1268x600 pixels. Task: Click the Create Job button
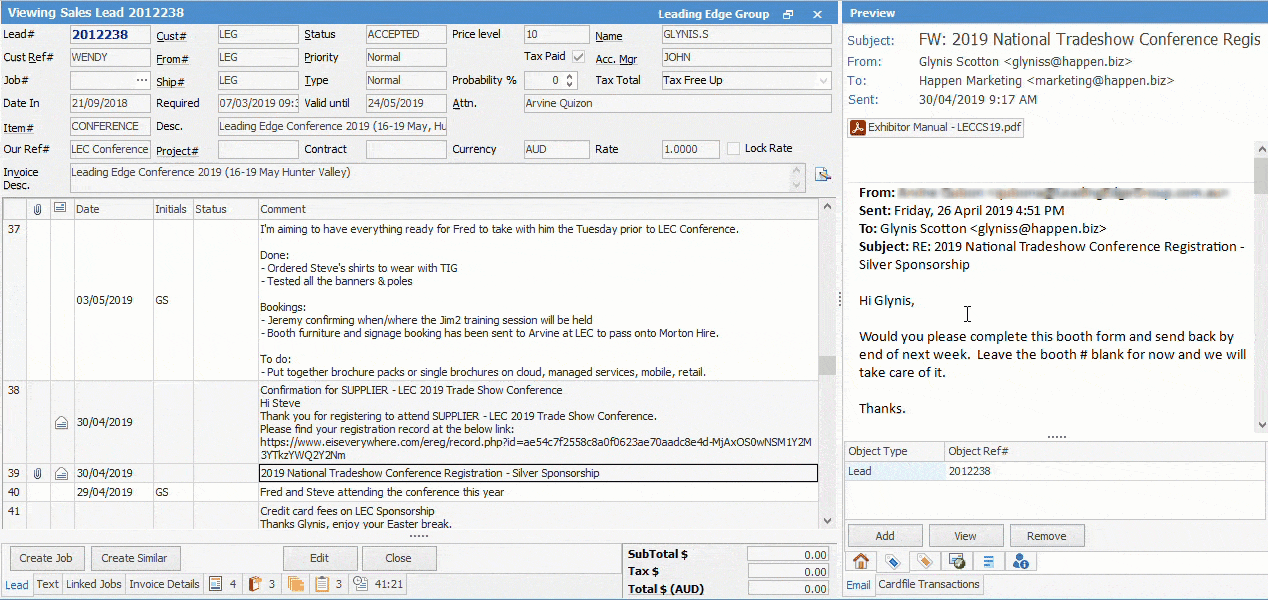click(x=46, y=558)
